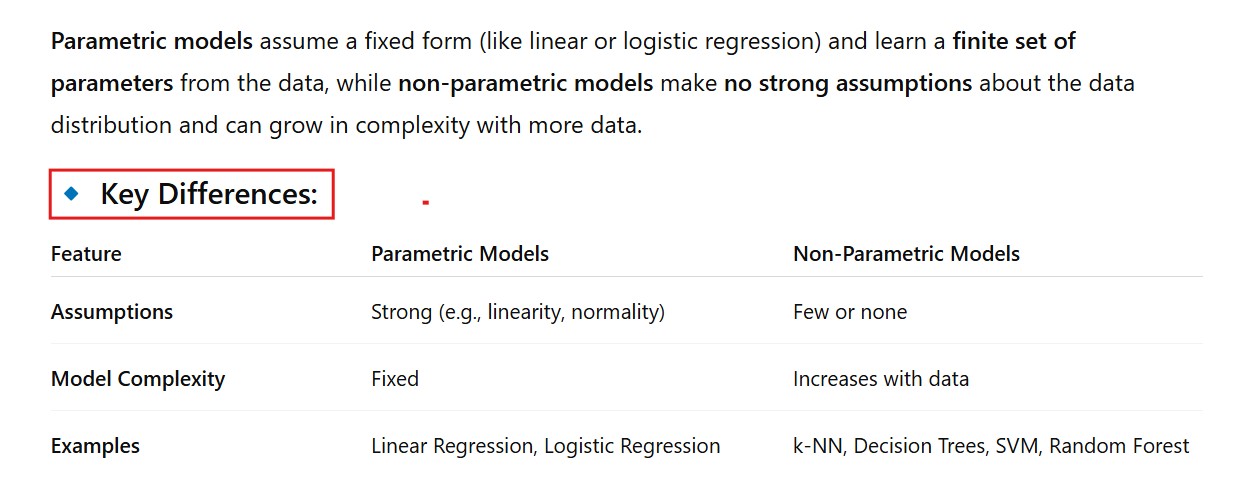The image size is (1255, 503).
Task: Click the Few or none cell
Action: (850, 312)
